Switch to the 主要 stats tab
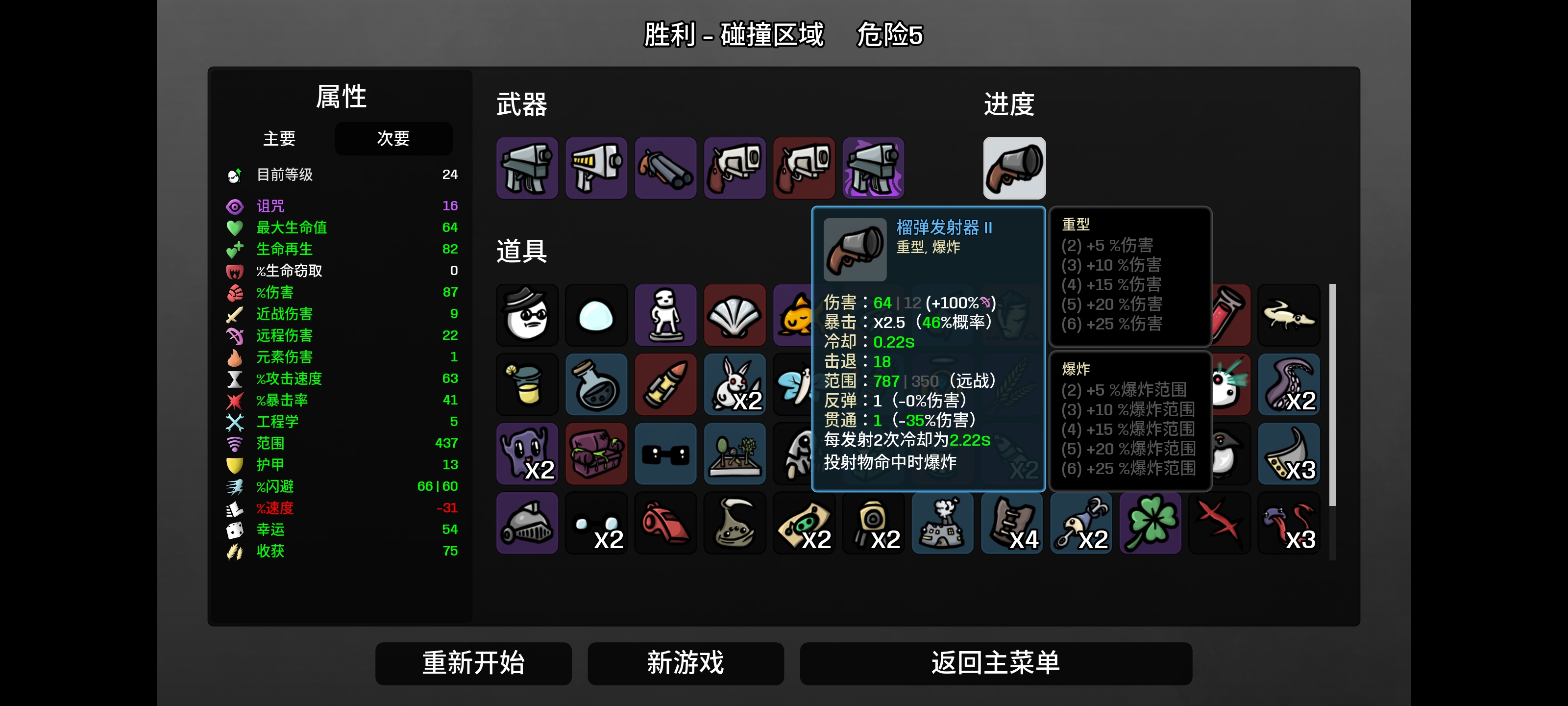Viewport: 1568px width, 706px height. coord(279,139)
